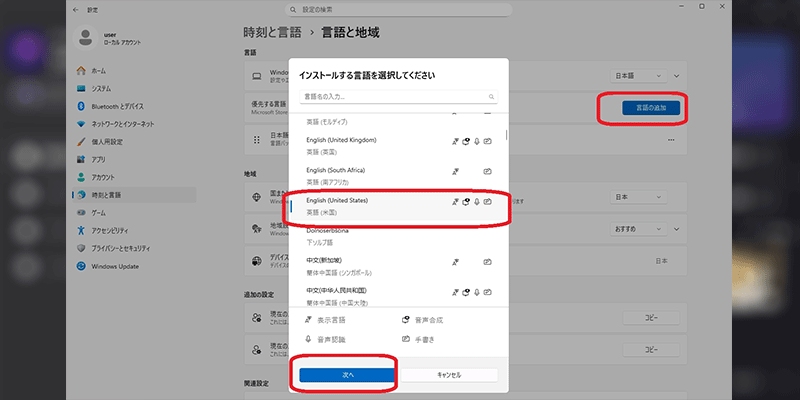
Task: Select English (United Kingdom) language row
Action: [398, 146]
